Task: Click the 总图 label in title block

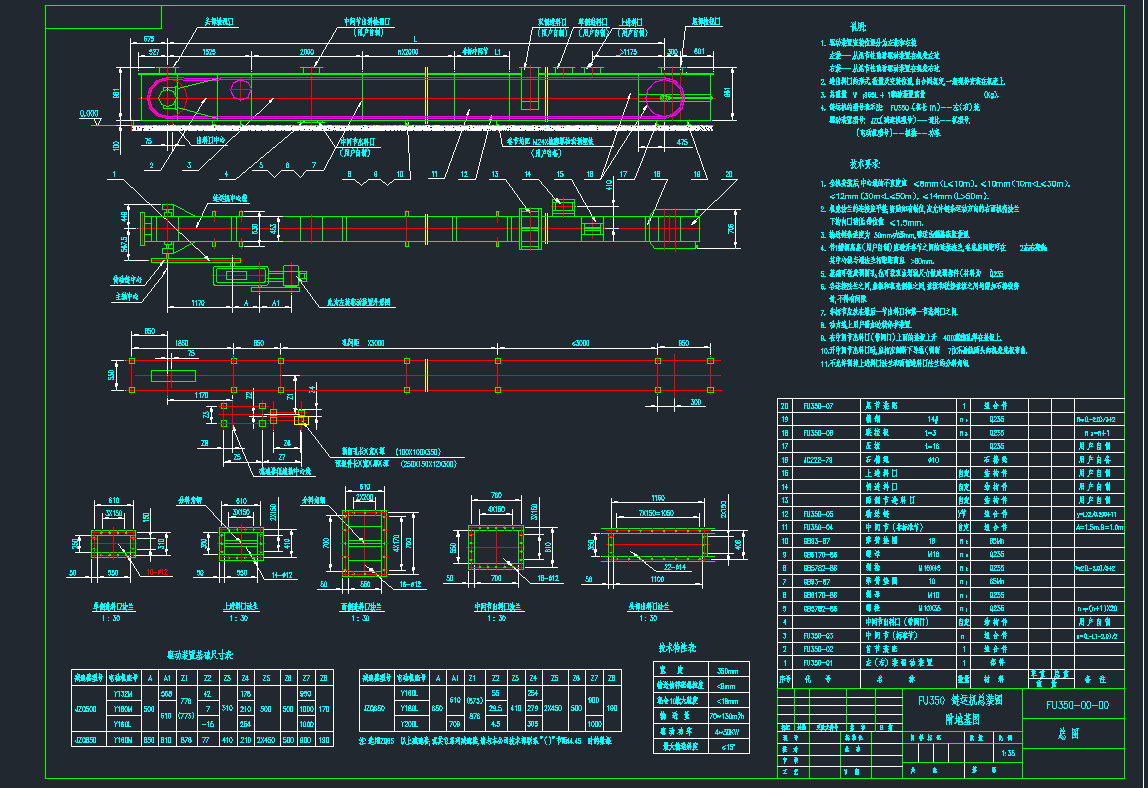Action: 1069,734
